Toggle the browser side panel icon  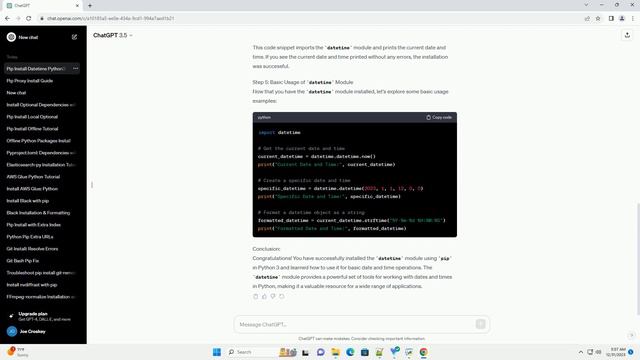tap(611, 18)
